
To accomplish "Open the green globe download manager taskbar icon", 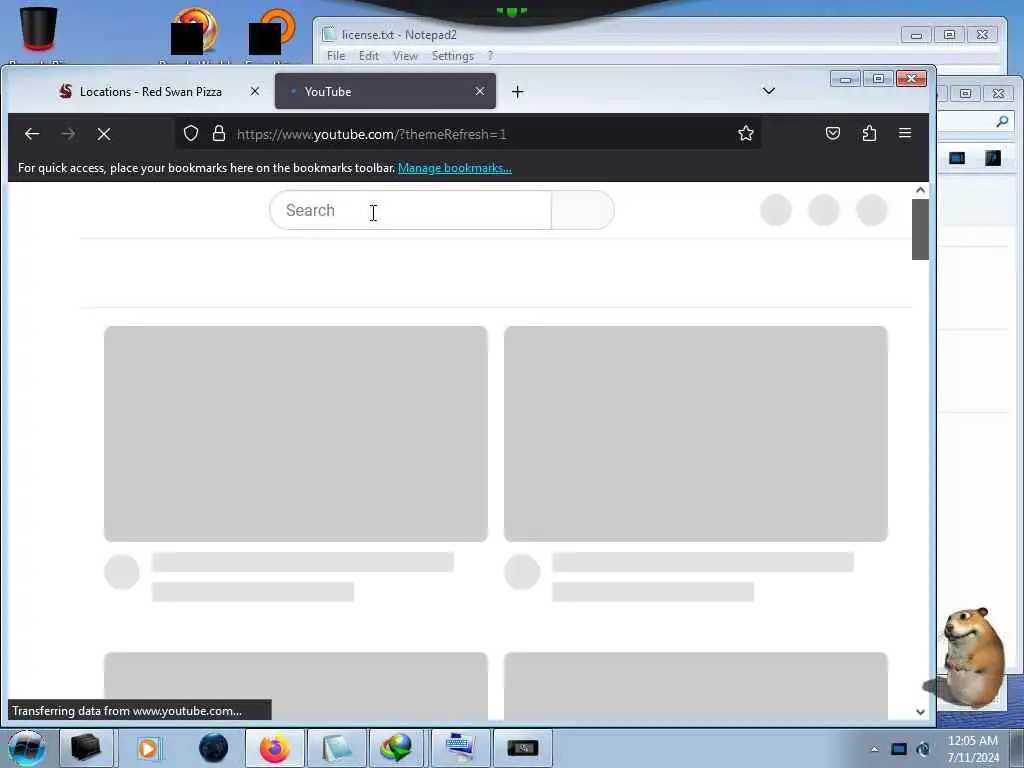I will click(x=397, y=748).
